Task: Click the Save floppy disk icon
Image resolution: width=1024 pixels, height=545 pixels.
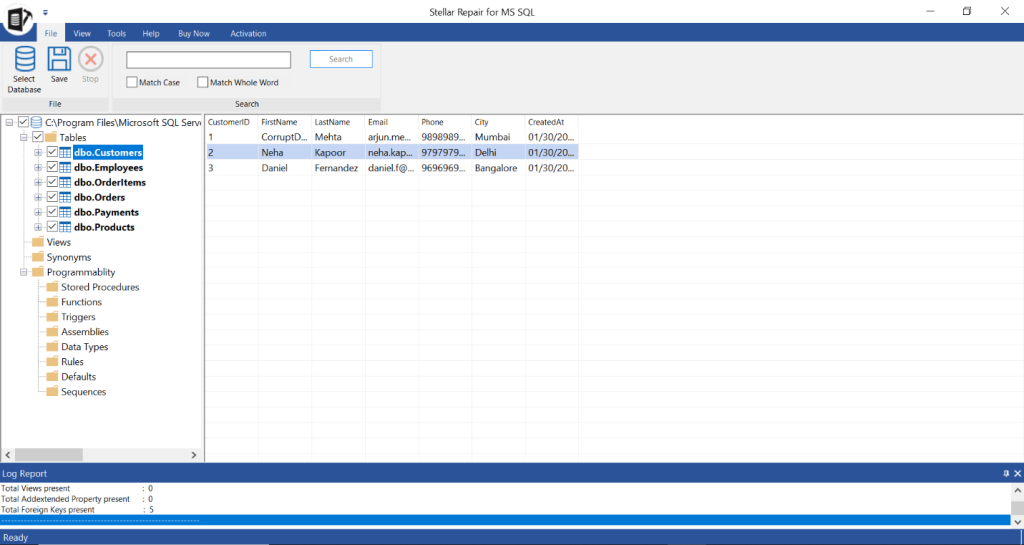Action: click(x=59, y=59)
